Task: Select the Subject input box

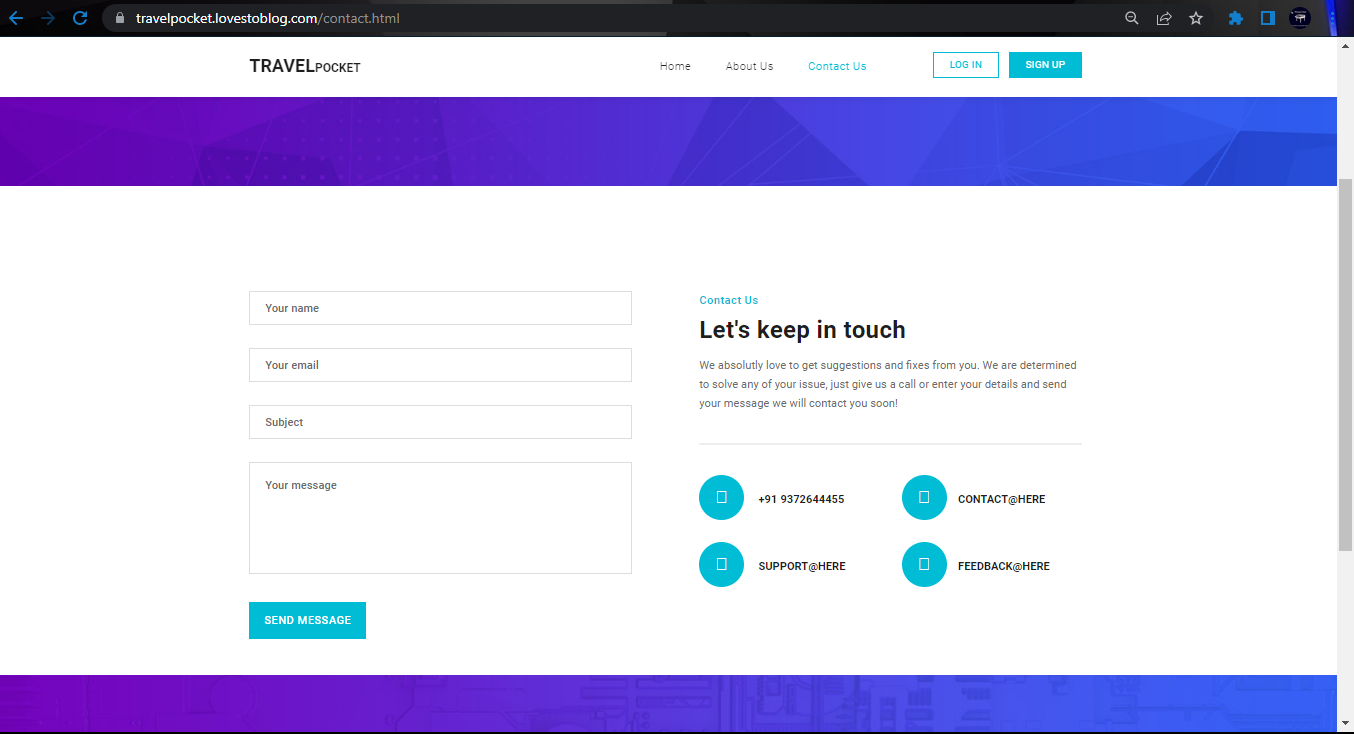Action: pos(440,422)
